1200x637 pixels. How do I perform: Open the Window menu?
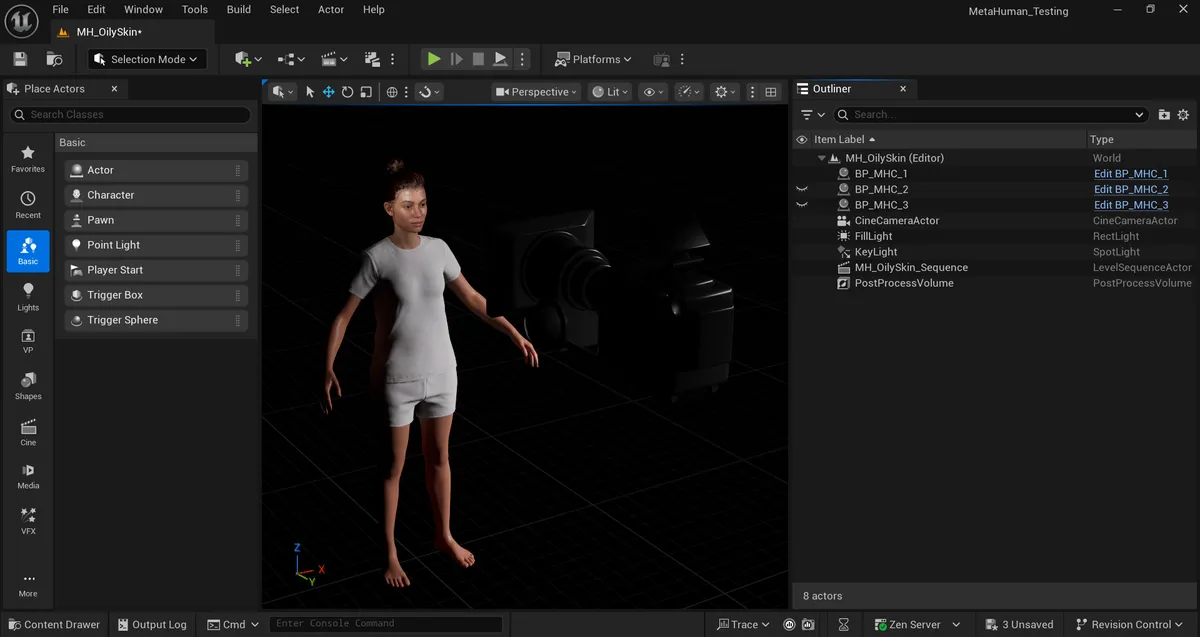coord(143,9)
